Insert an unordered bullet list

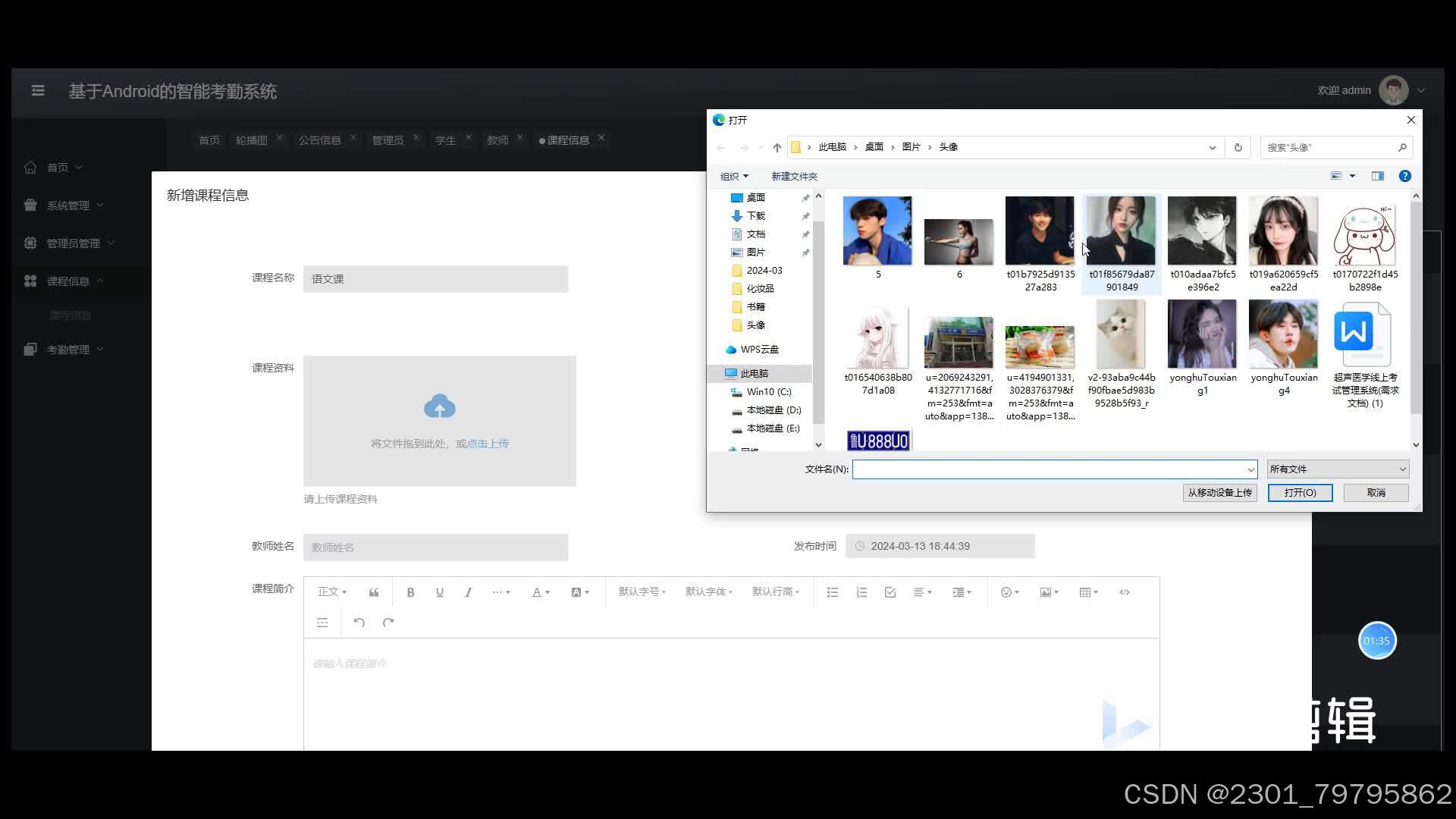click(832, 592)
